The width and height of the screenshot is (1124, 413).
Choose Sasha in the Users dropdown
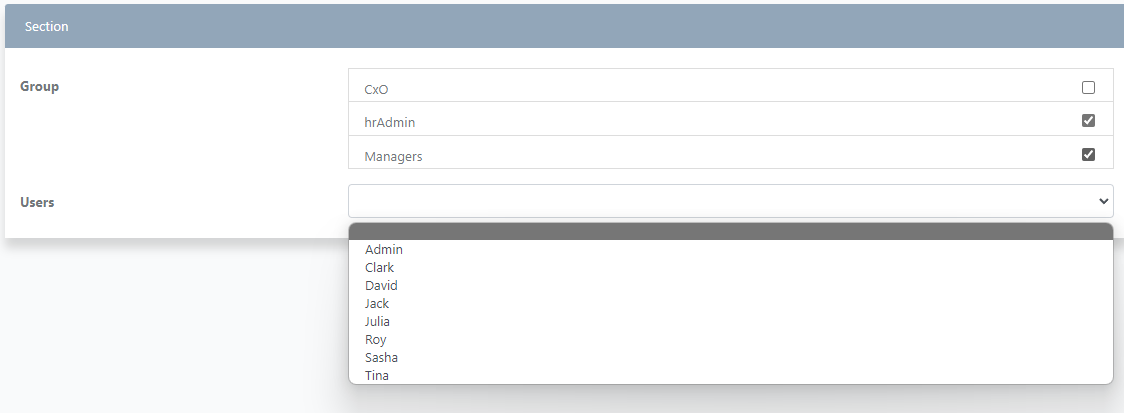coord(382,358)
